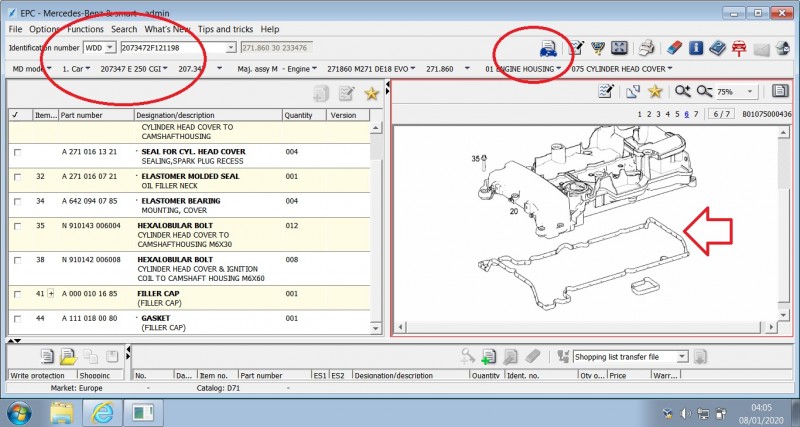
Task: Open the 1. Car dropdown
Action: click(76, 69)
